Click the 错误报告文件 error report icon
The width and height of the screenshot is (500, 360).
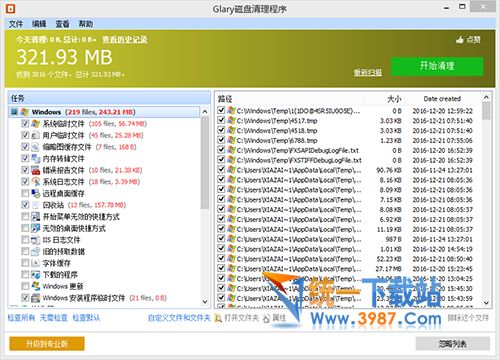tap(36, 170)
